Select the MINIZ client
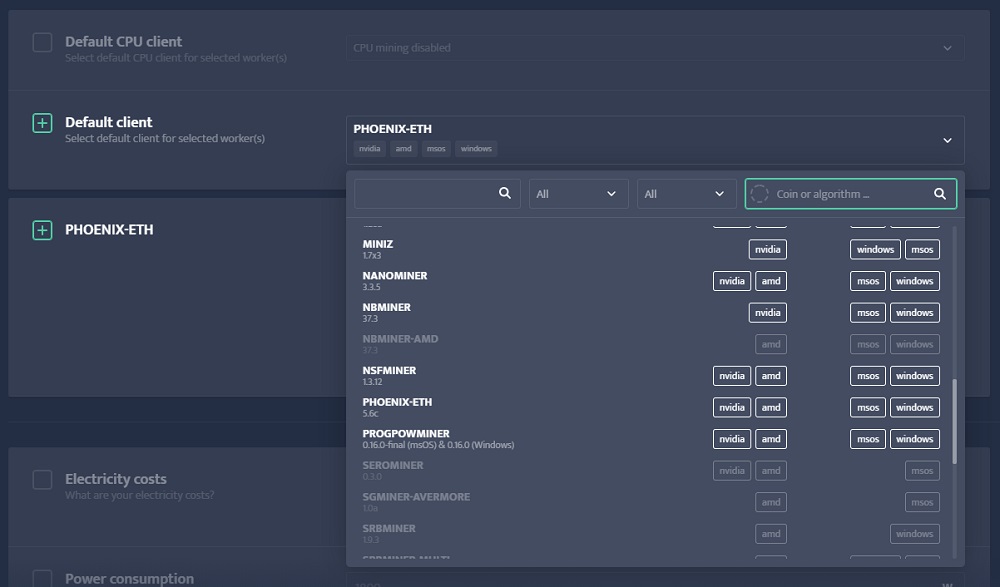 pos(651,249)
